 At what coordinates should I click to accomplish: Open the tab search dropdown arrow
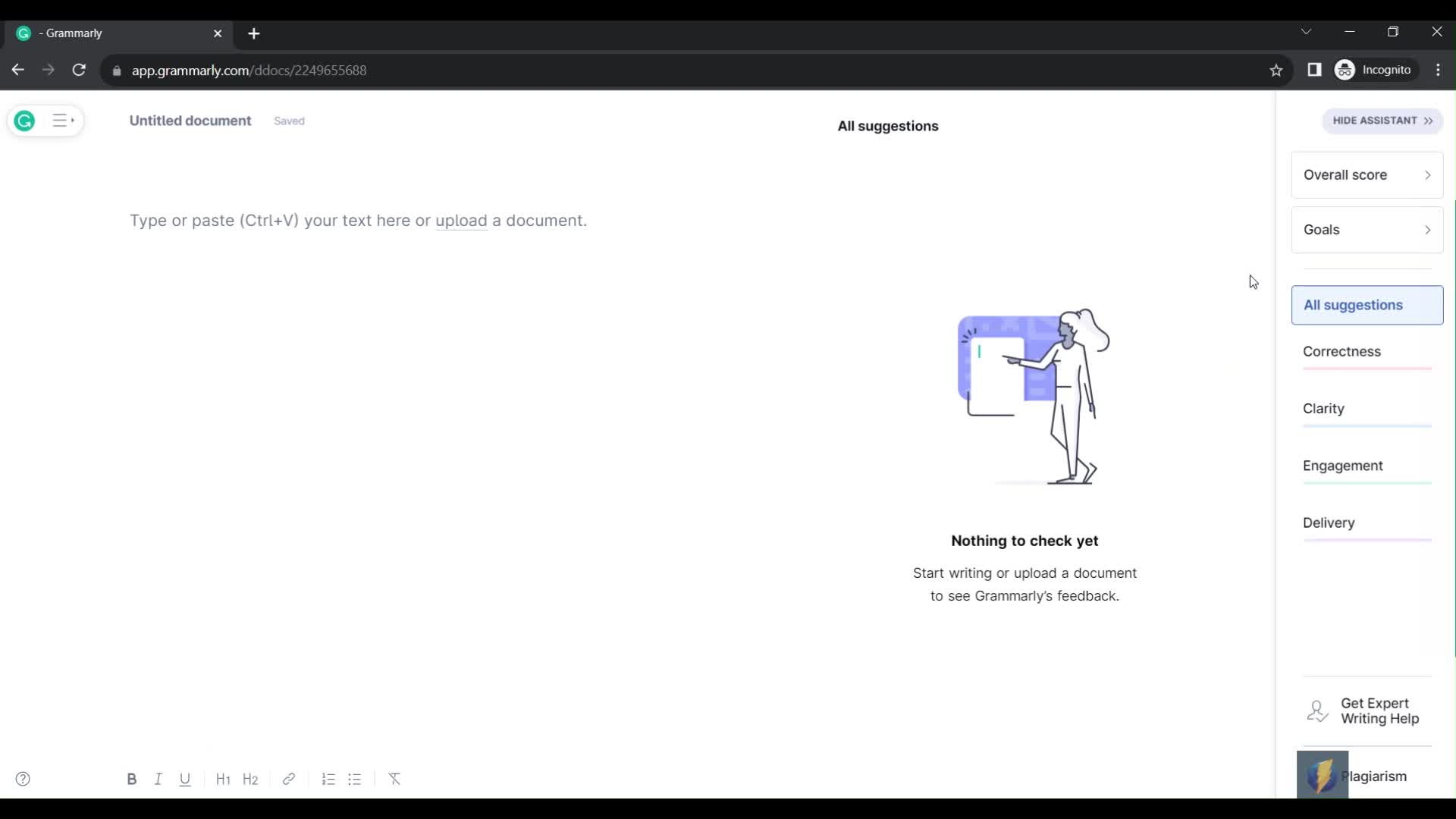(1306, 32)
